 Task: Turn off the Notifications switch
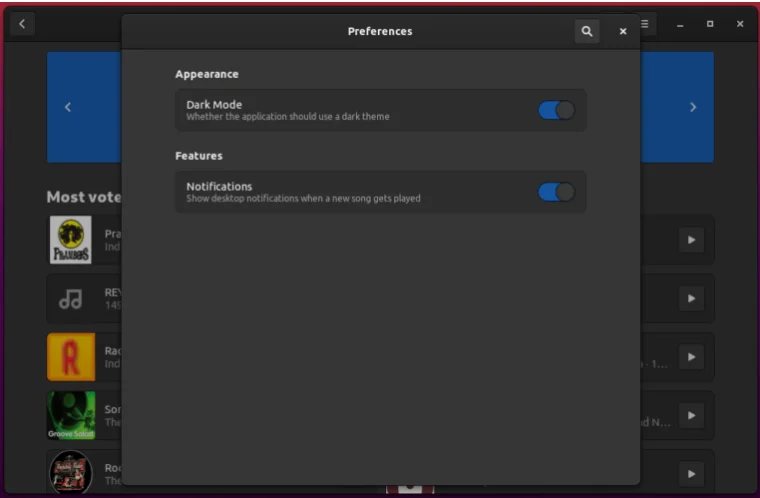(x=556, y=192)
